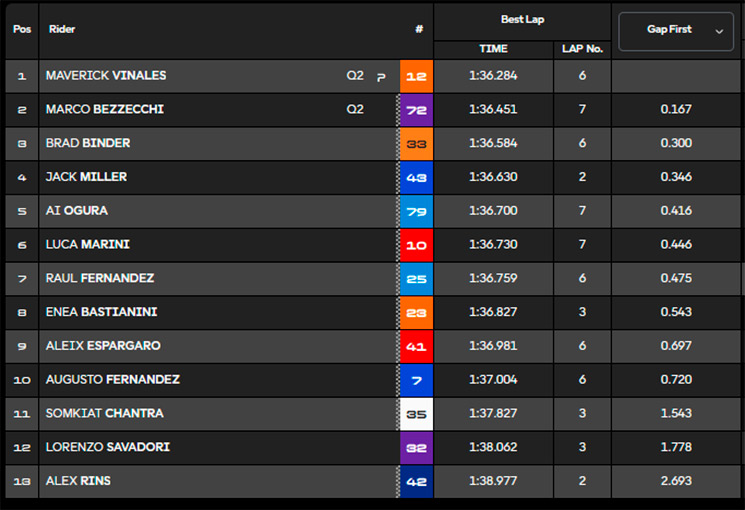Image resolution: width=745 pixels, height=510 pixels.
Task: Open the Gap First dropdown
Action: point(676,31)
